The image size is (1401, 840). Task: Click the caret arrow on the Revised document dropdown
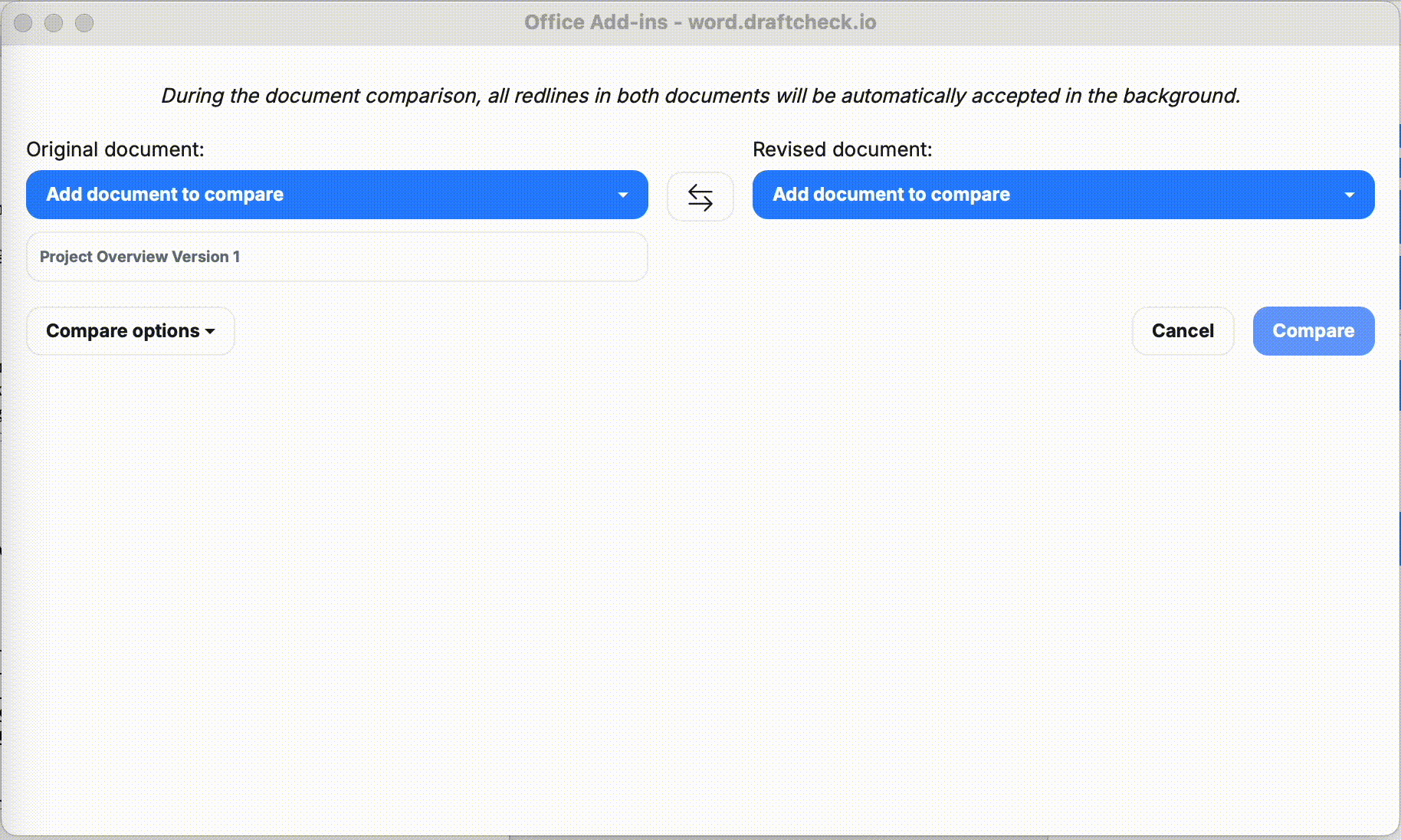coord(1349,195)
